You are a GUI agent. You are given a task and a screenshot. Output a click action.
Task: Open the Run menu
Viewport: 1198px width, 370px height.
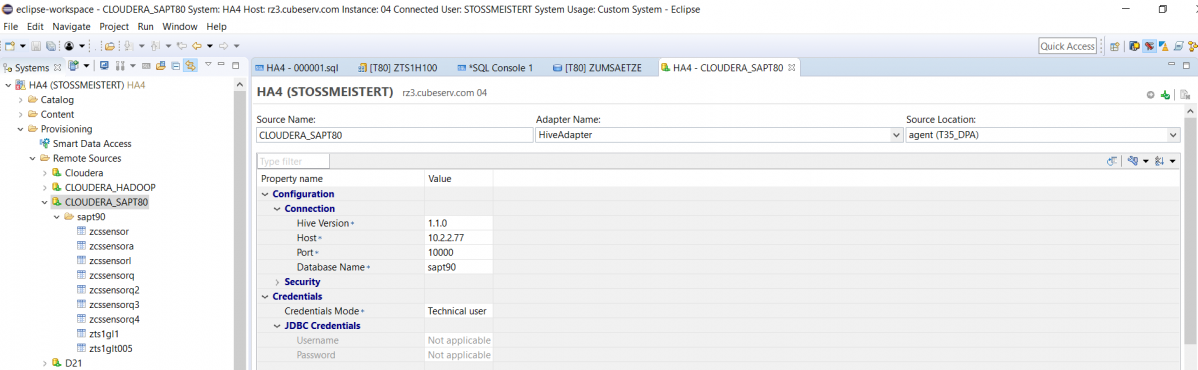(x=145, y=26)
